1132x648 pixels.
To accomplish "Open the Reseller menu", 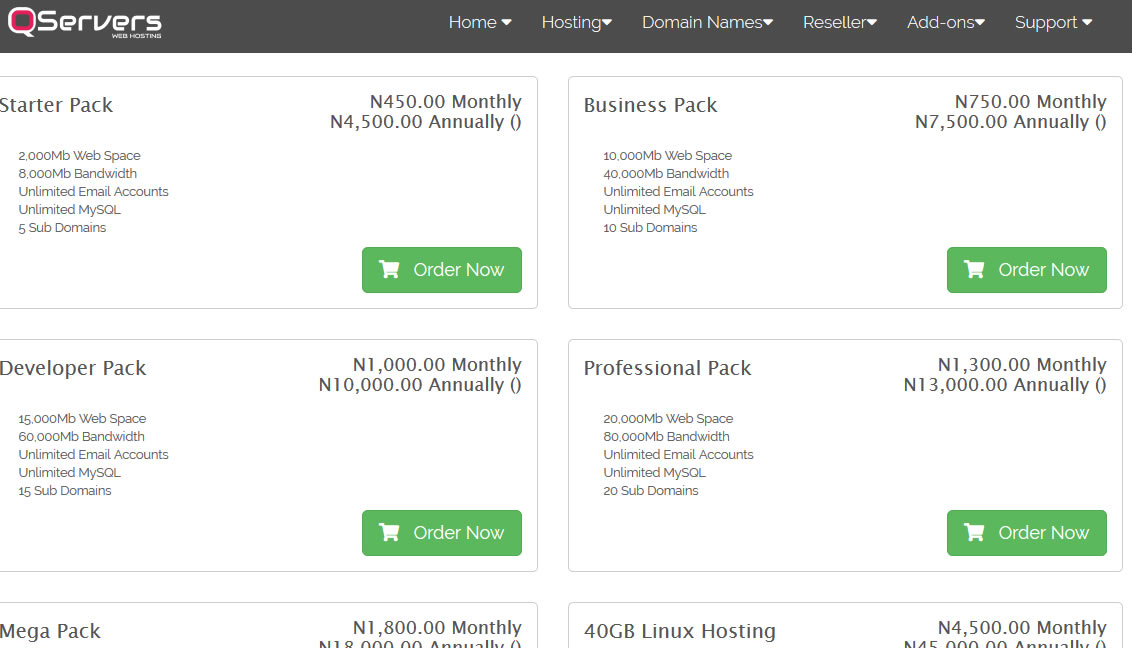I will point(840,22).
